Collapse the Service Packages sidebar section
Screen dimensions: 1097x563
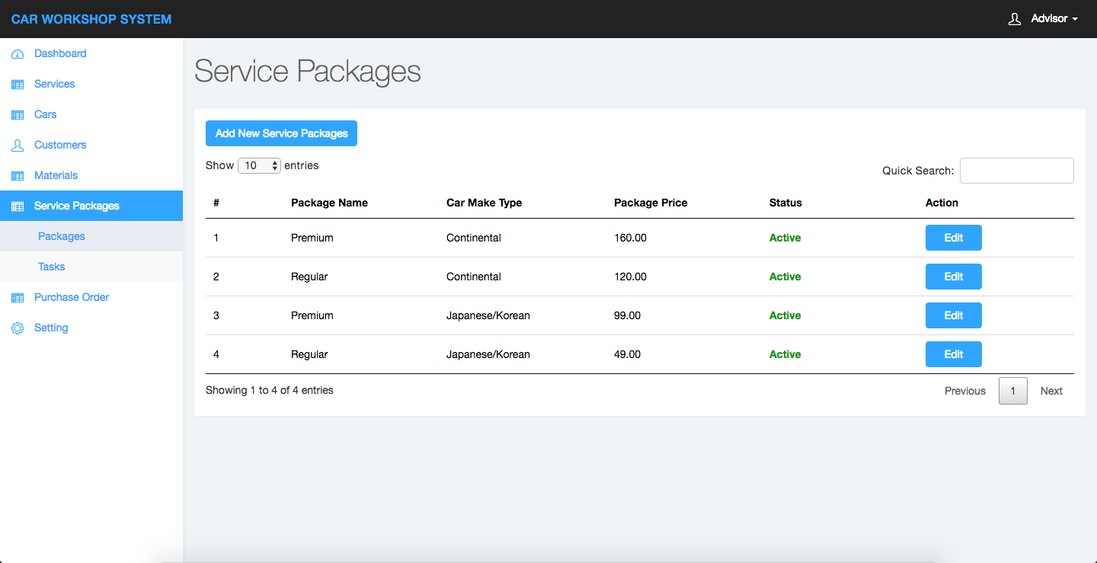coord(76,206)
